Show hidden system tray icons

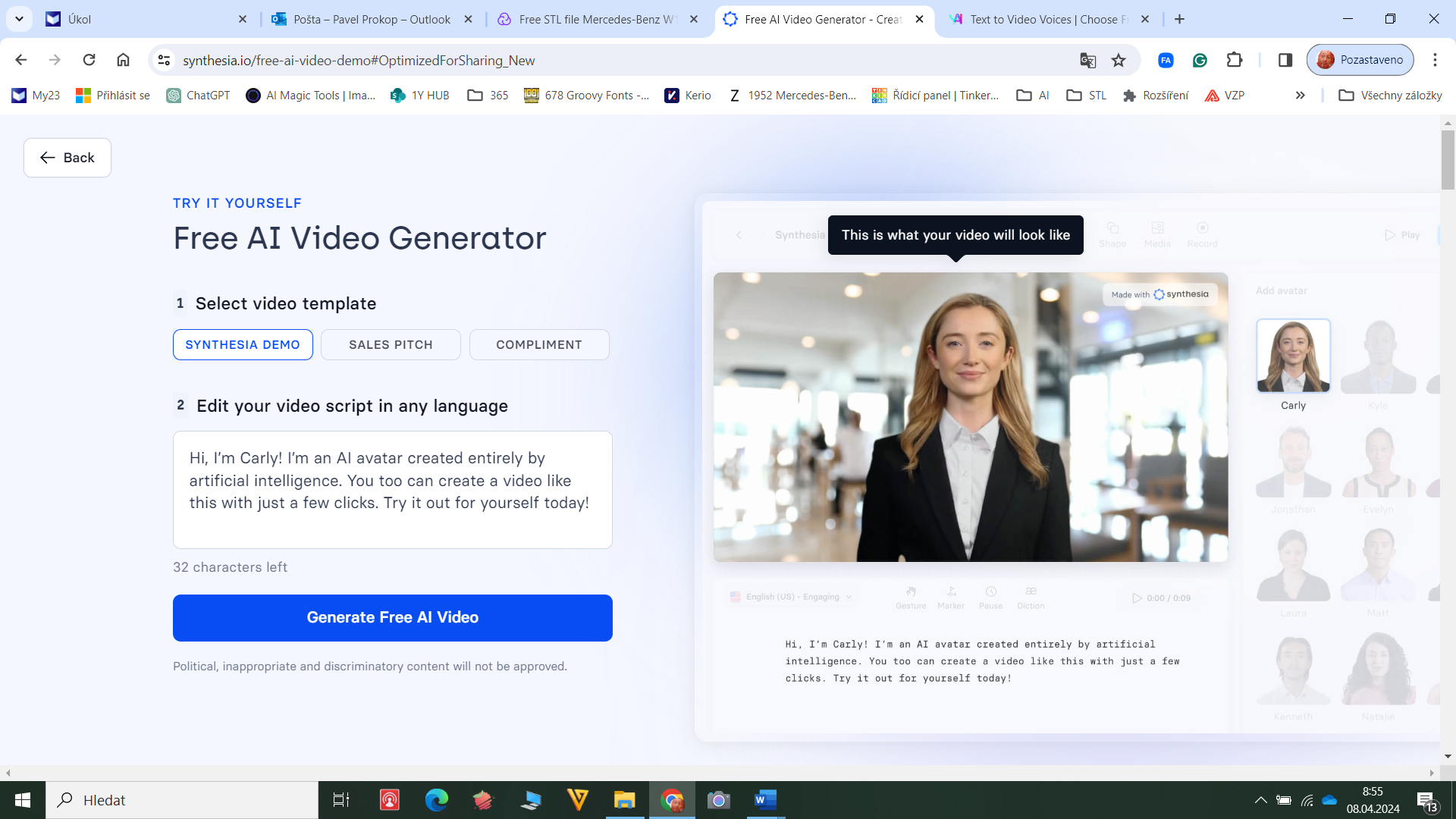(1260, 800)
